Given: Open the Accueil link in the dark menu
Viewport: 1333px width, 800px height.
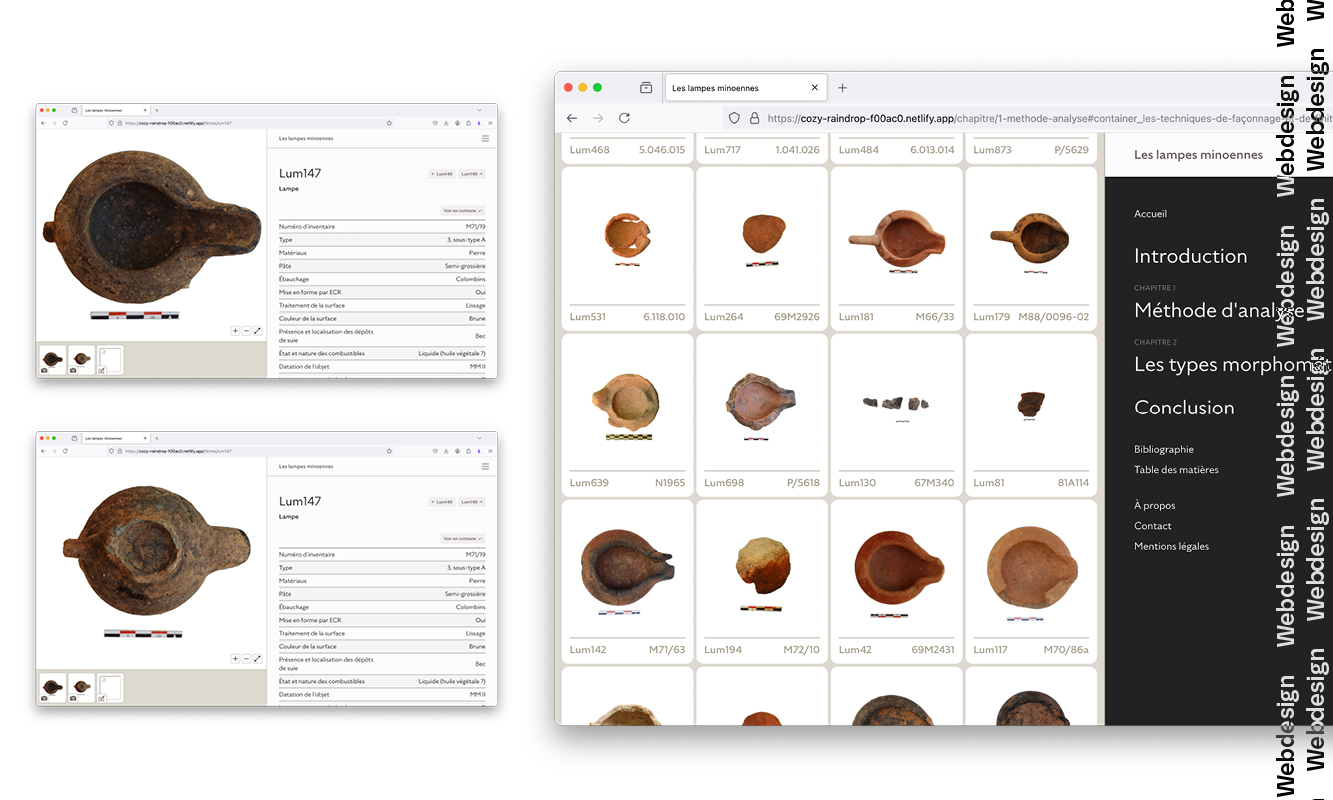Looking at the screenshot, I should pyautogui.click(x=1150, y=214).
